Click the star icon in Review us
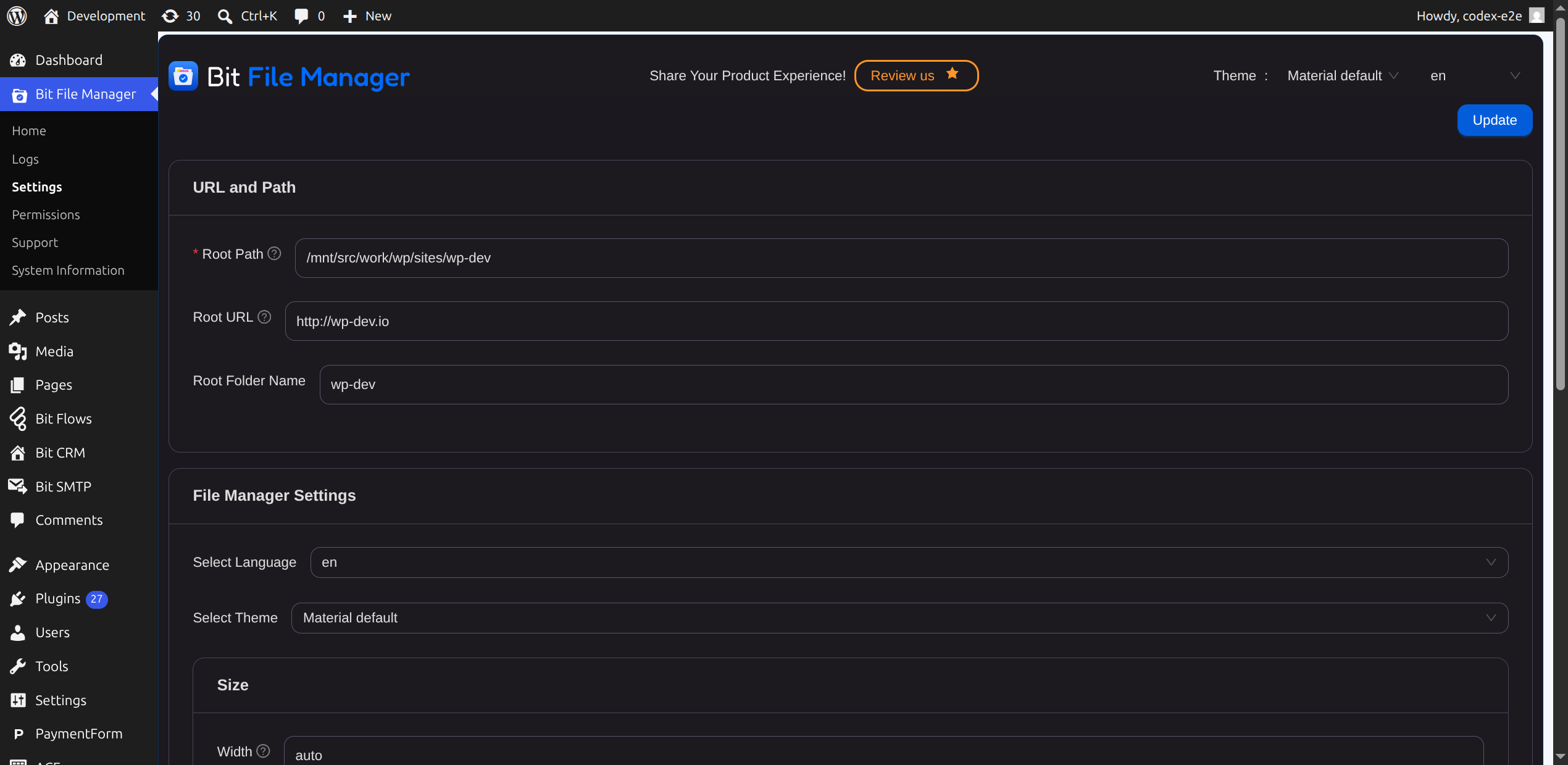This screenshot has width=1568, height=765. 953,73
